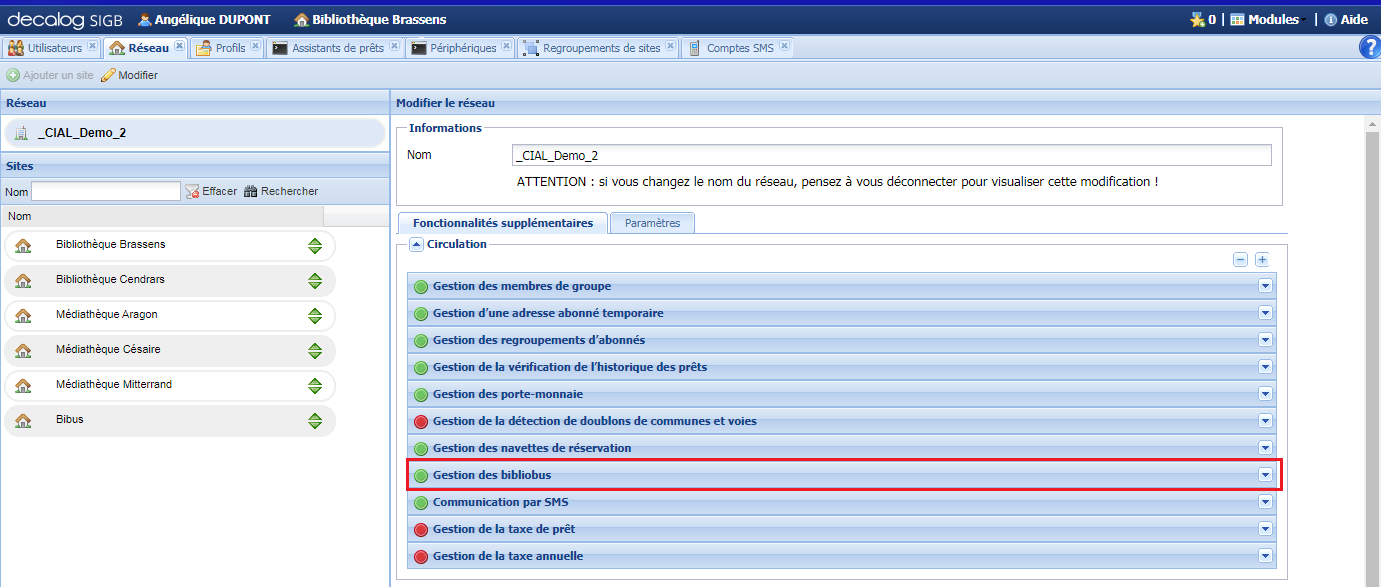The image size is (1381, 587).
Task: Toggle the green status for Gestion des bibliobus
Action: tap(420, 475)
